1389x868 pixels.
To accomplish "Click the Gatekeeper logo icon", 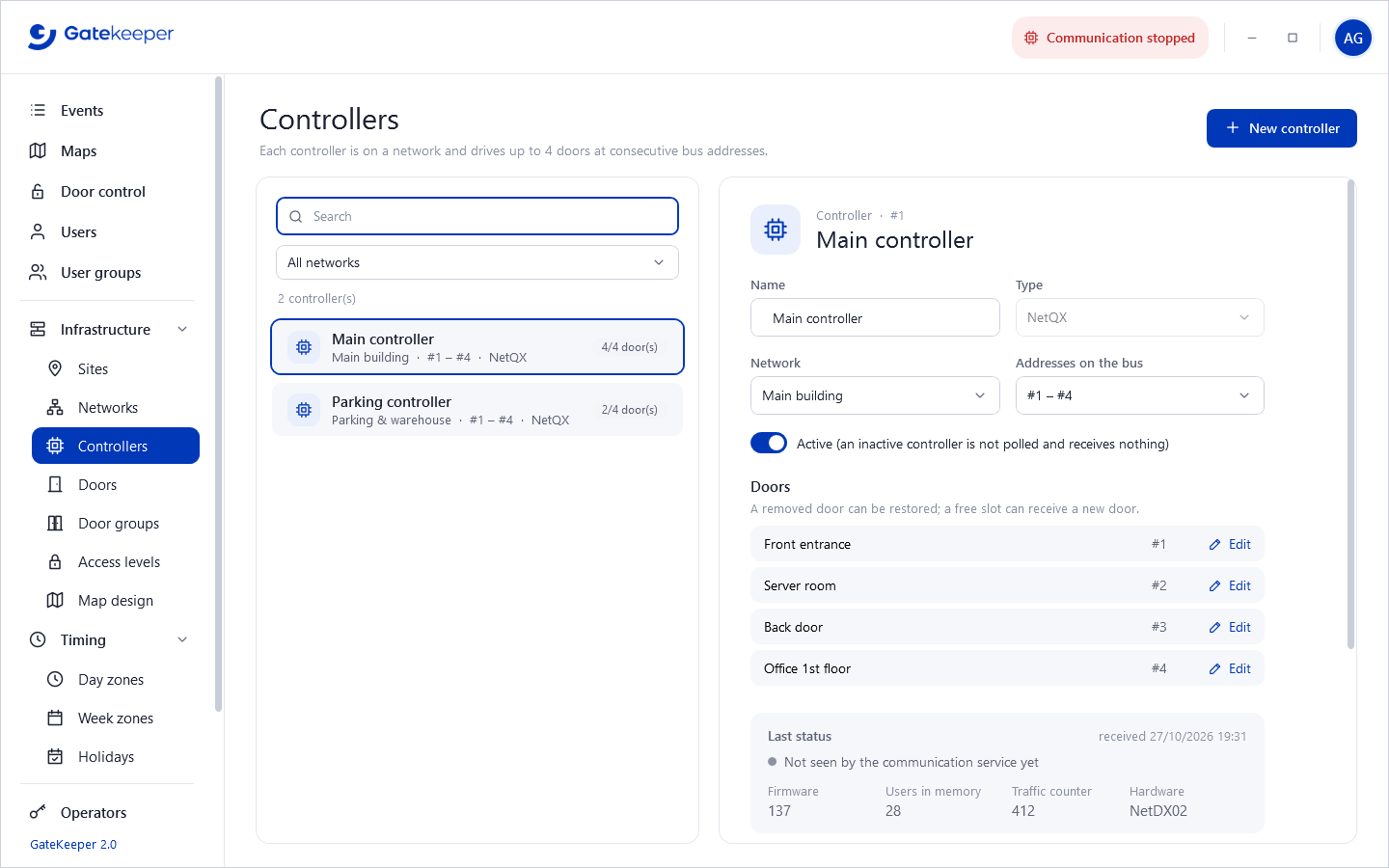I will (41, 36).
